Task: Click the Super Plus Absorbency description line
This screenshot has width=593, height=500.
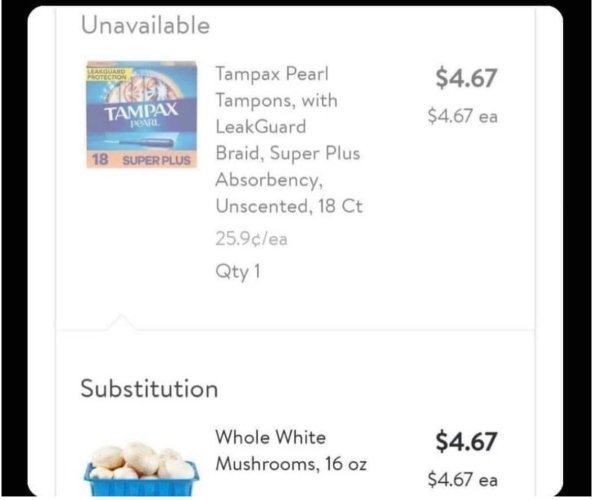Action: pos(288,166)
